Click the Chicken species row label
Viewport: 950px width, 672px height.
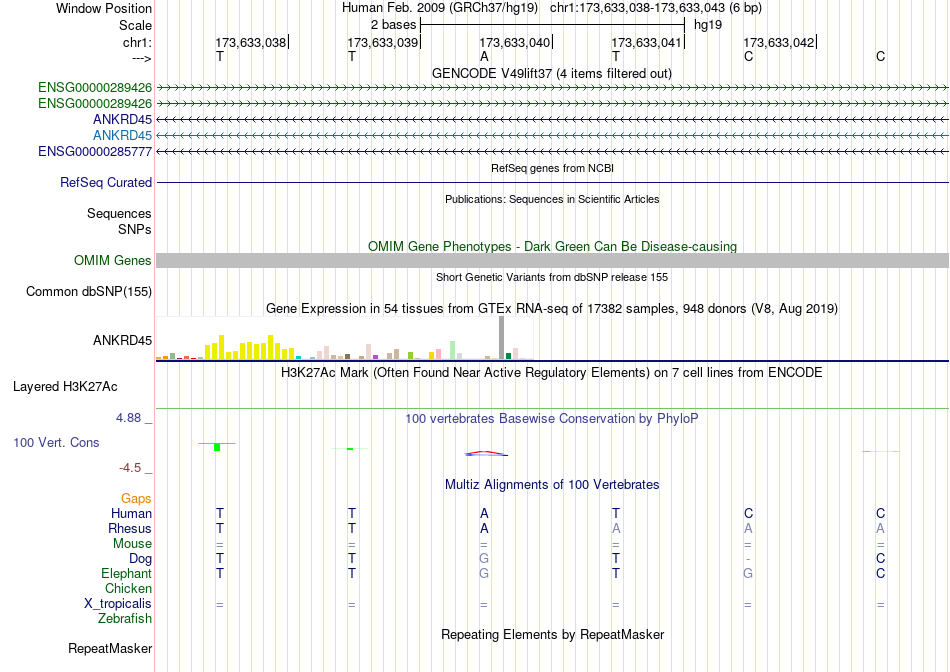tap(128, 588)
